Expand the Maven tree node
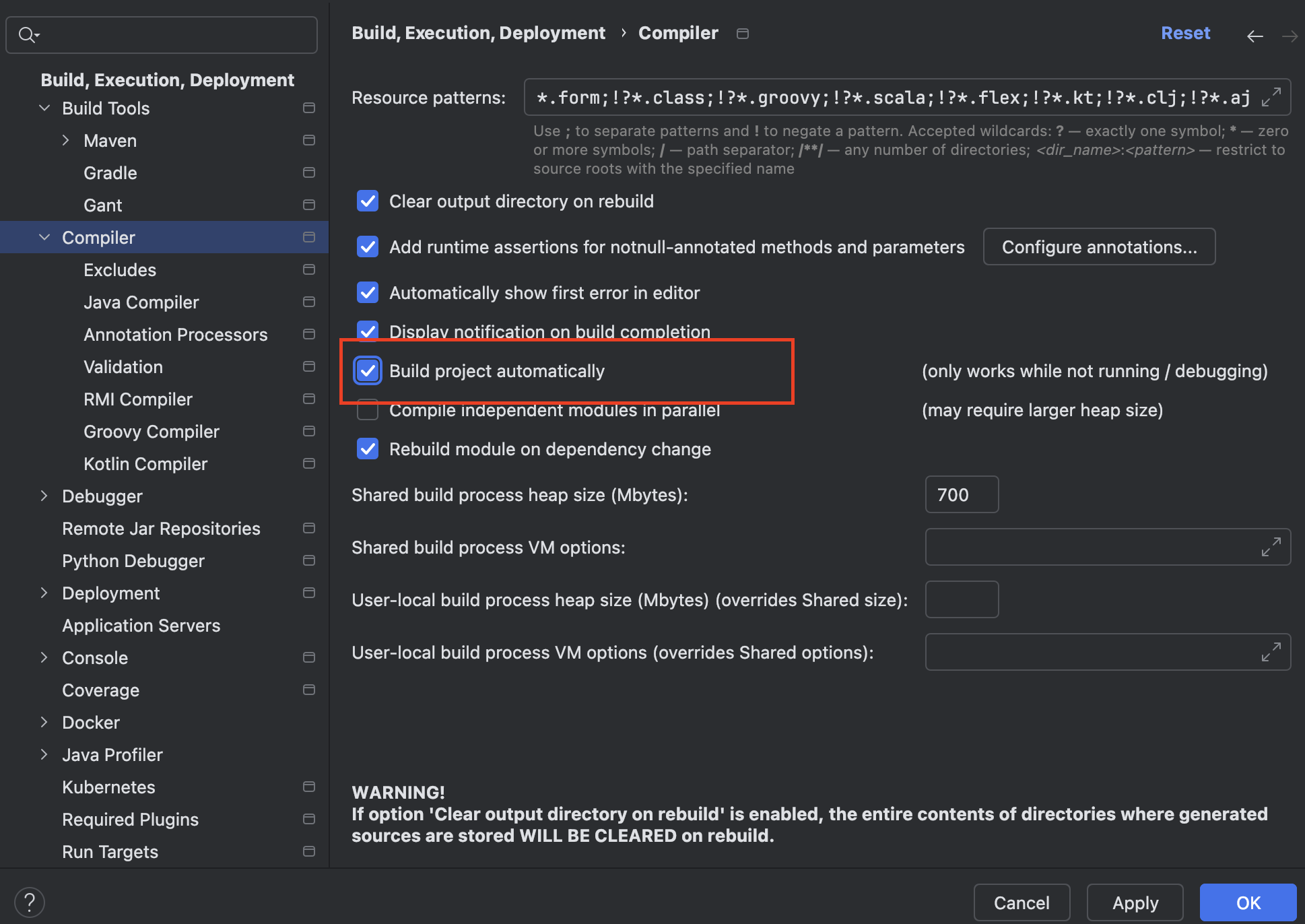The image size is (1305, 924). point(65,141)
